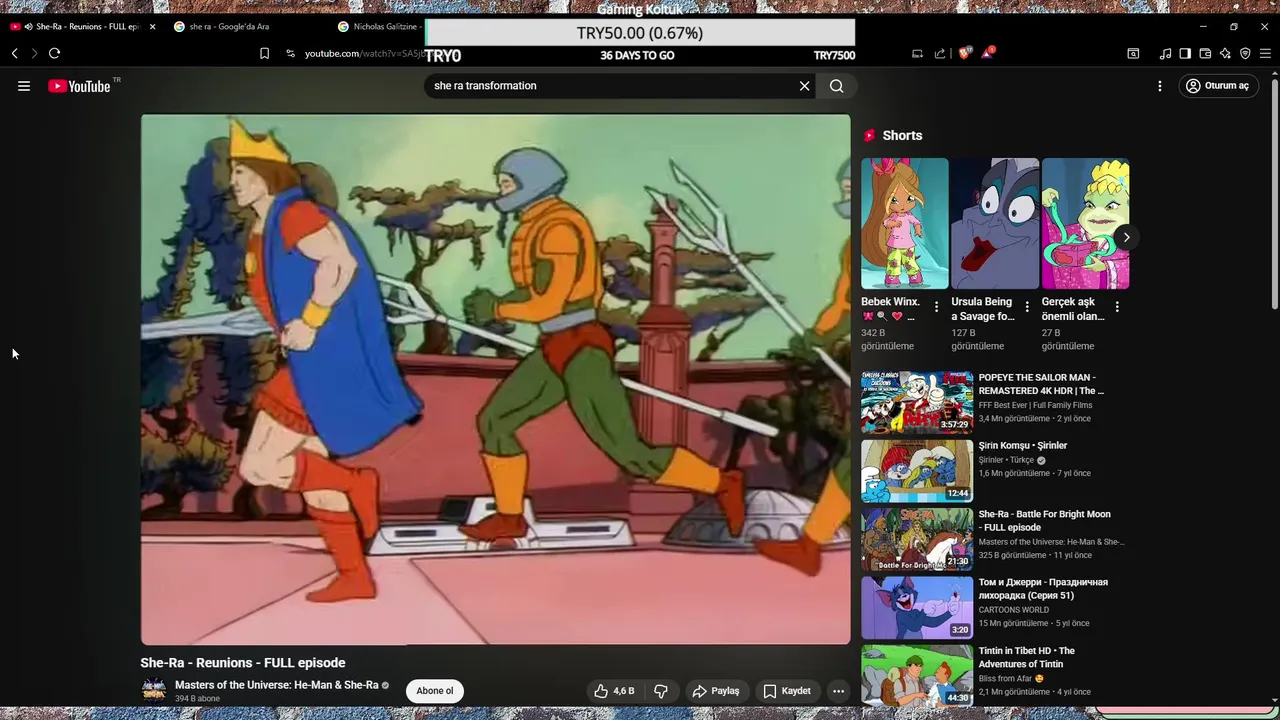Click the red Shorts section icon

(x=869, y=136)
